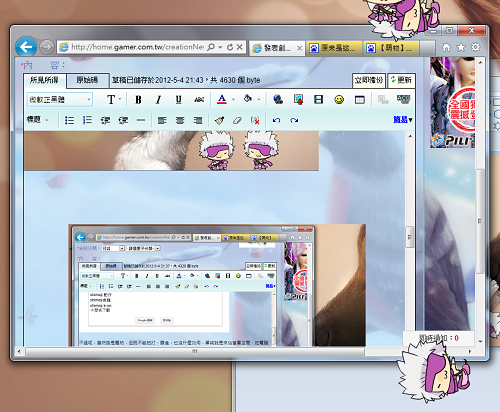
Task: Click the chibi characters banner image in editor
Action: (x=171, y=151)
